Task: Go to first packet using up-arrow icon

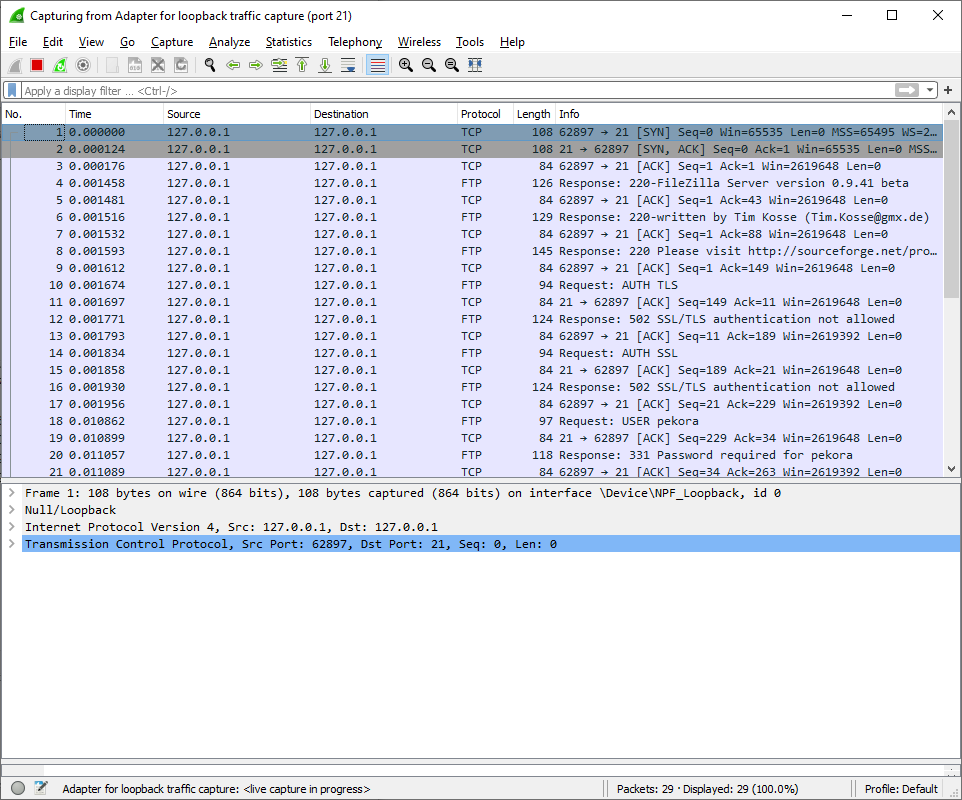Action: [x=303, y=64]
